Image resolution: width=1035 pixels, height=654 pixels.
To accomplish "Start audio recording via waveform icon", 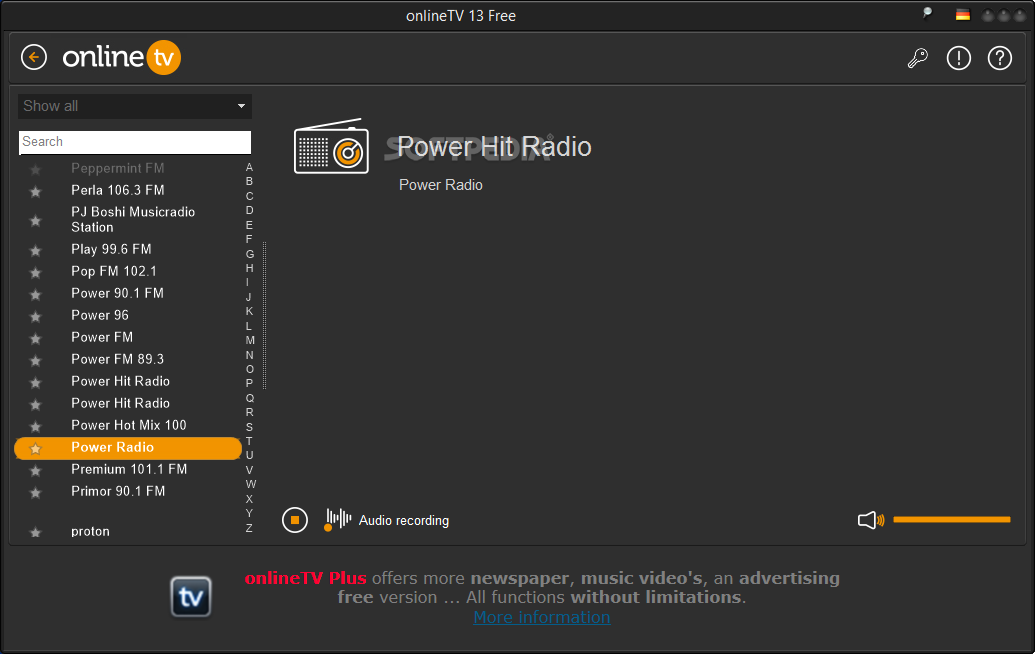I will coord(337,519).
